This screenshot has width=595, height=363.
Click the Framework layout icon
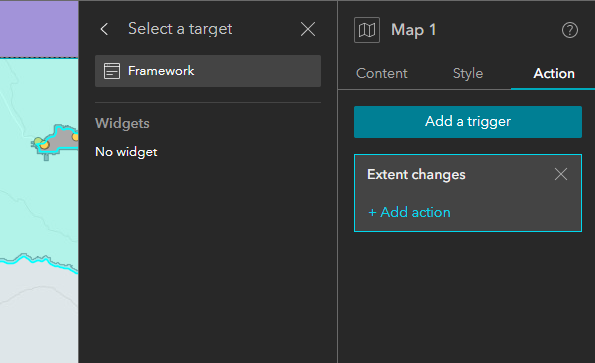coord(112,71)
